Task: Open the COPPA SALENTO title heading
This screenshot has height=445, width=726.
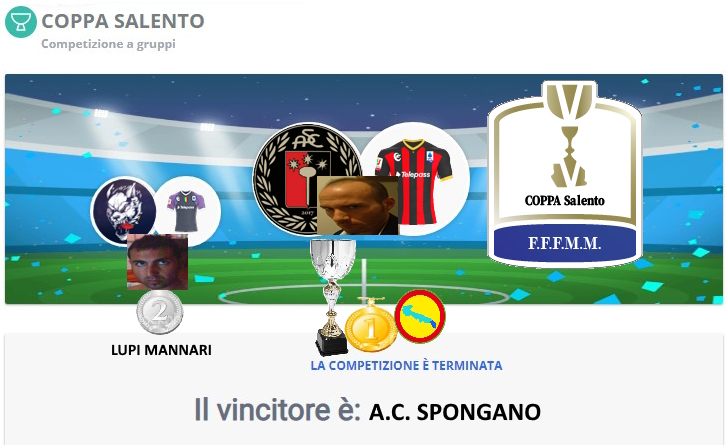Action: [x=123, y=21]
